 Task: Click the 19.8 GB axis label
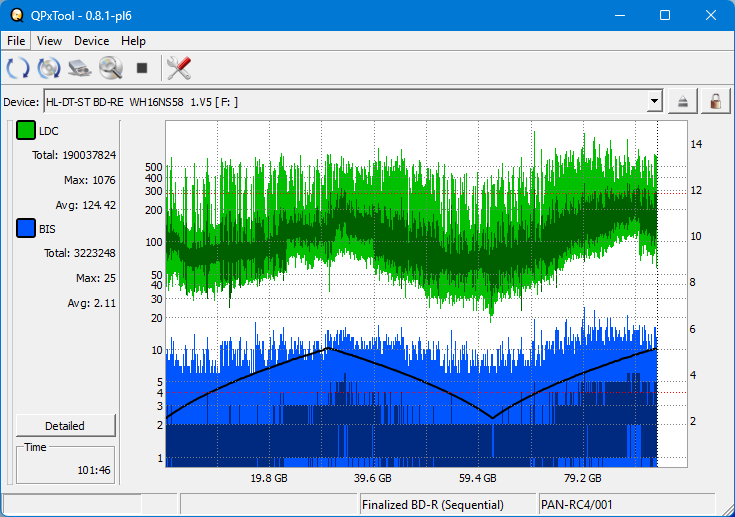click(269, 478)
